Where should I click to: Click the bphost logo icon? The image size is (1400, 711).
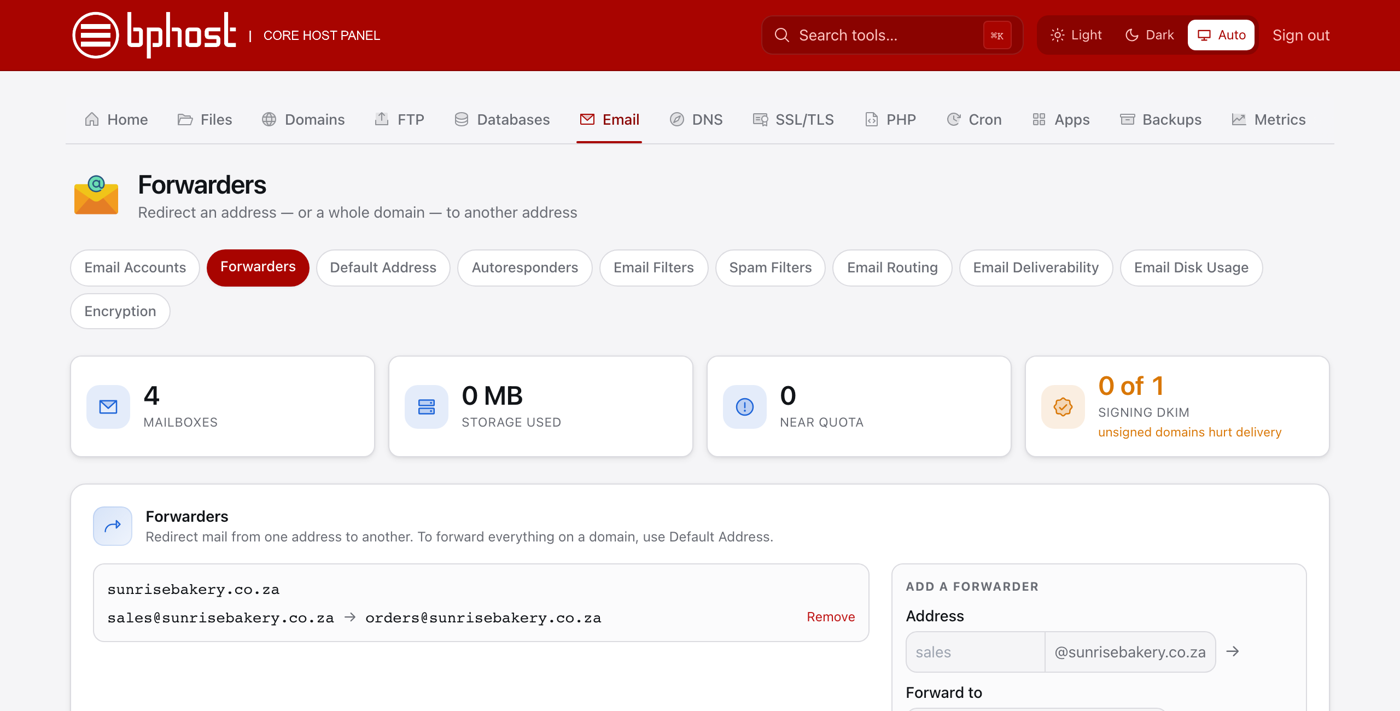click(x=96, y=35)
